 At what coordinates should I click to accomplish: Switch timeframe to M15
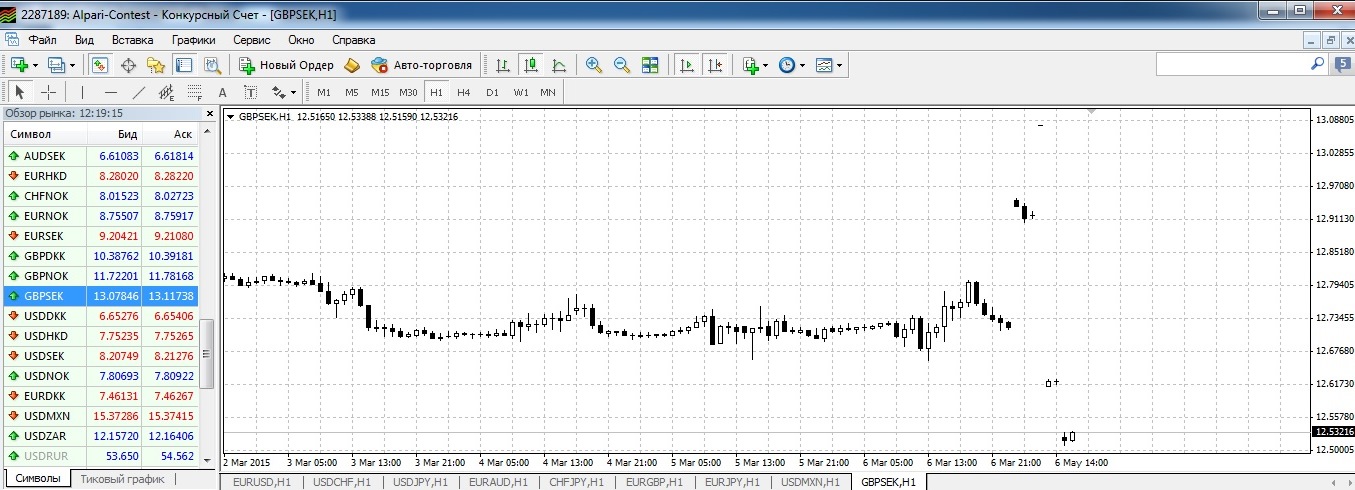pos(380,92)
